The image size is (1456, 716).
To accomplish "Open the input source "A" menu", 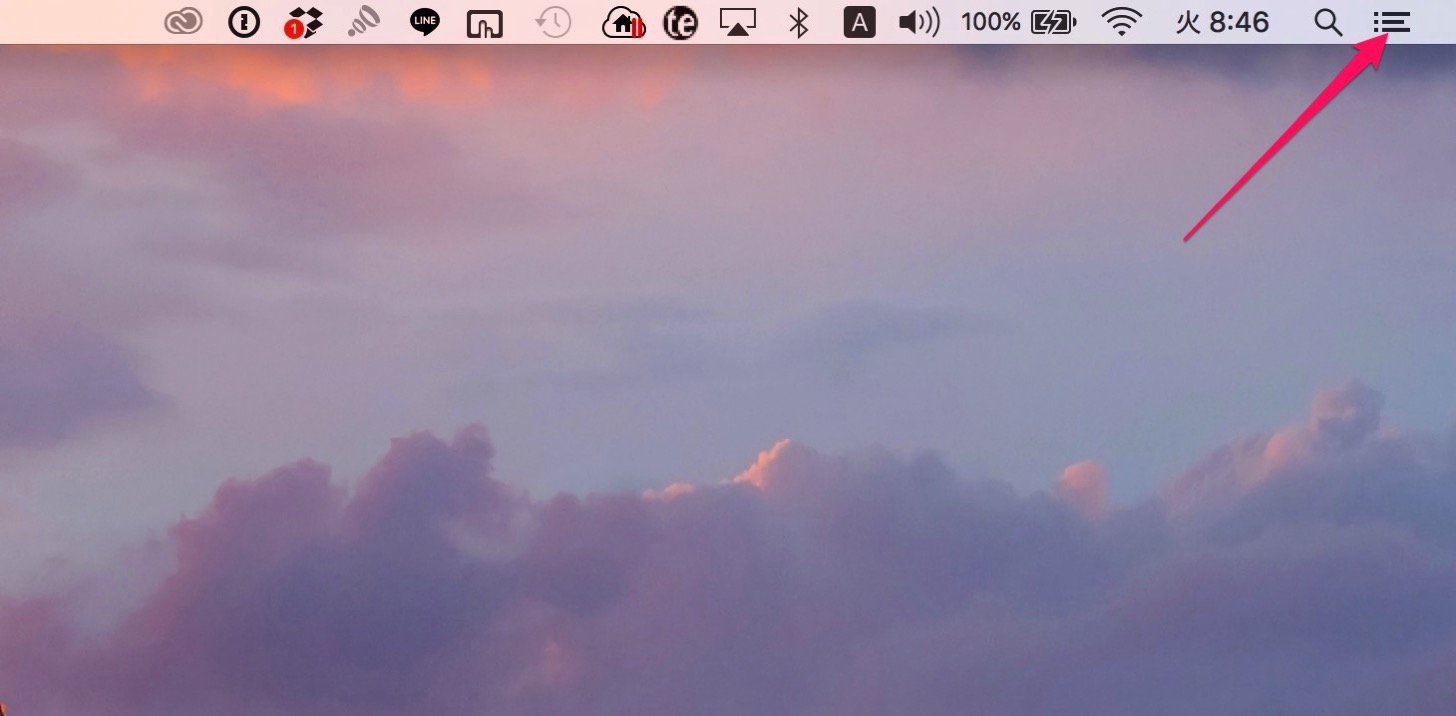I will (859, 22).
